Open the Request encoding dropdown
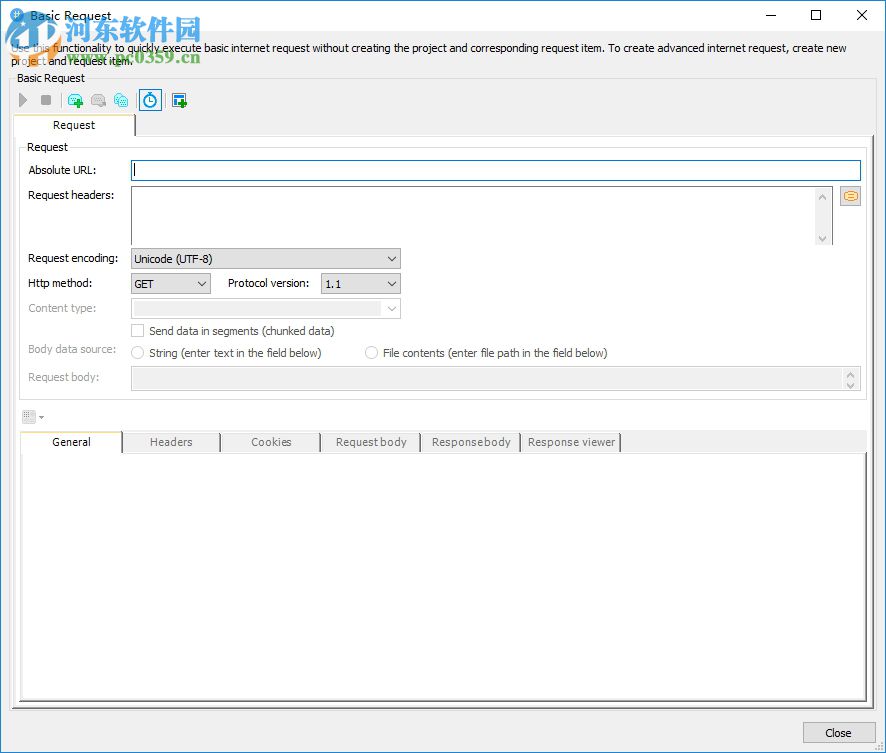This screenshot has height=753, width=886. click(389, 258)
